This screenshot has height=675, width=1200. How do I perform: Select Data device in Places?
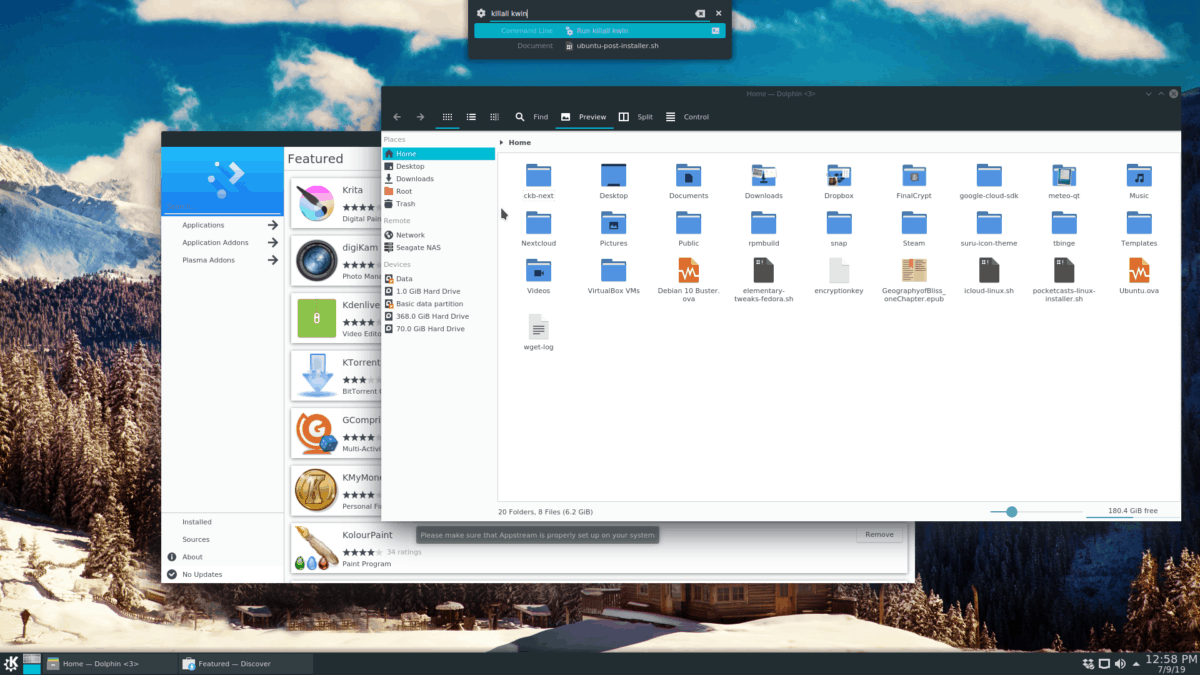point(438,279)
